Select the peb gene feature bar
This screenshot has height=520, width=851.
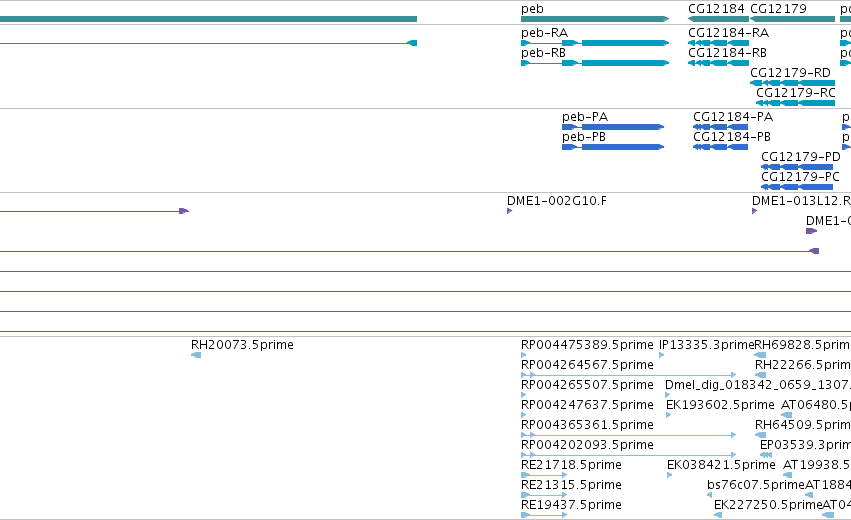(595, 19)
